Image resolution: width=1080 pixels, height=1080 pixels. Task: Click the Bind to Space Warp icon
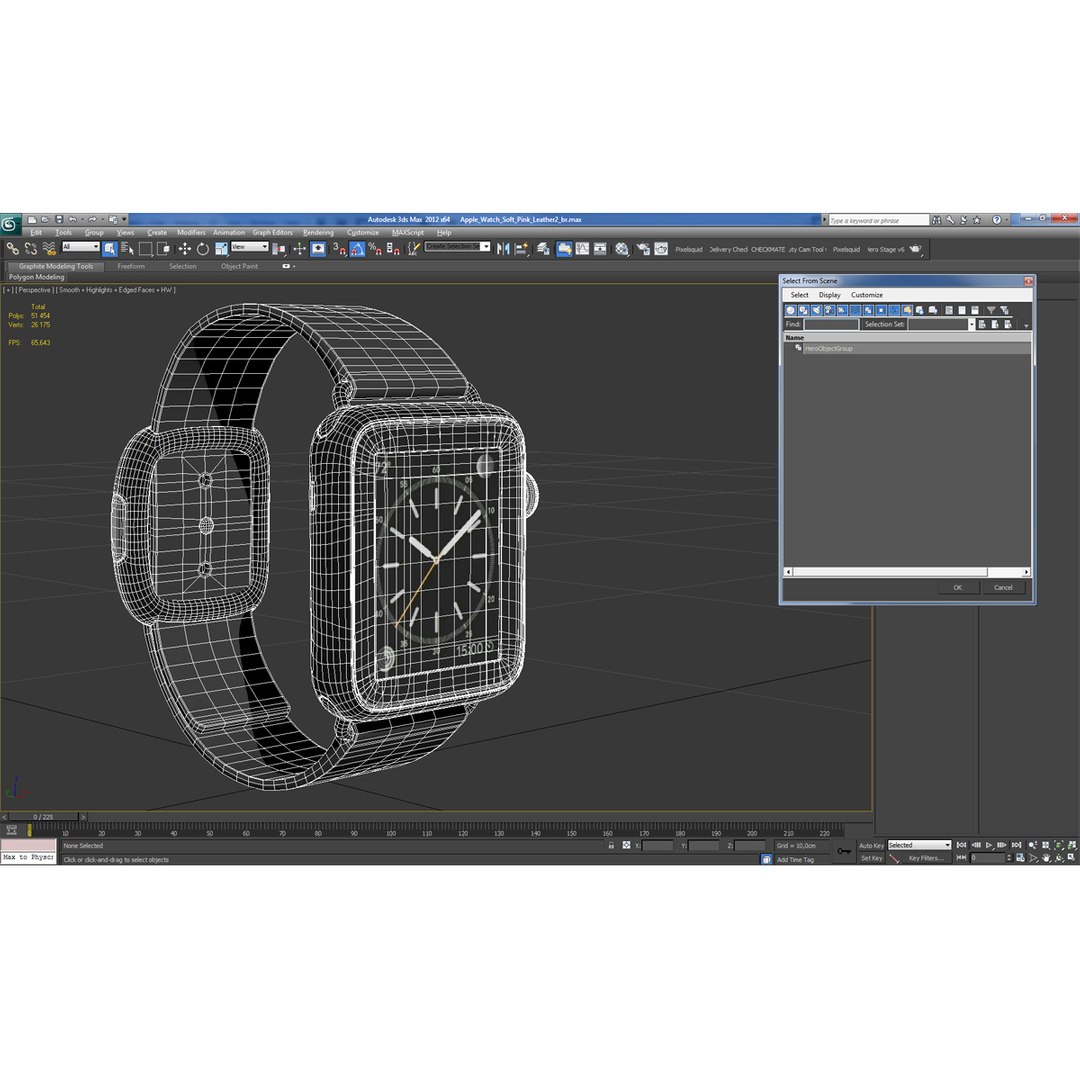(49, 249)
